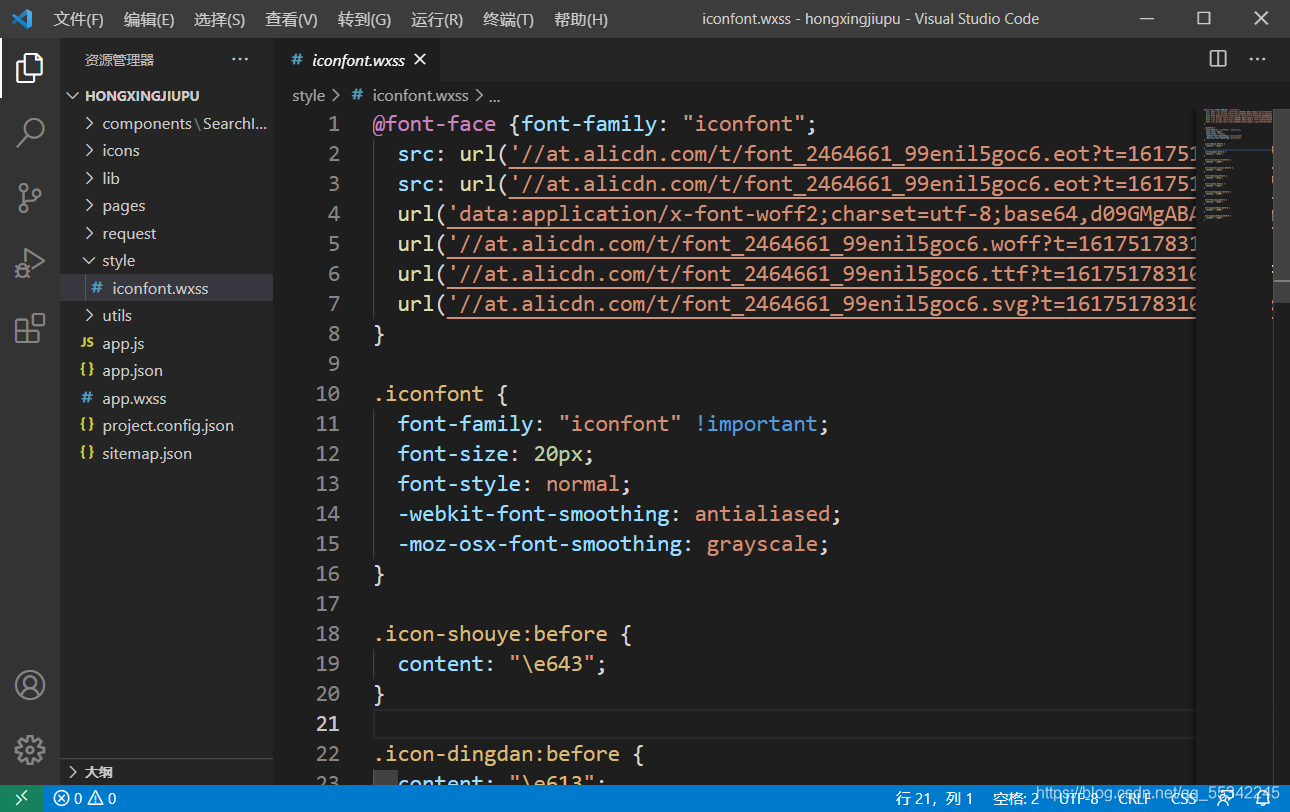Image resolution: width=1290 pixels, height=812 pixels.
Task: Expand the lib folder
Action: coord(166,179)
